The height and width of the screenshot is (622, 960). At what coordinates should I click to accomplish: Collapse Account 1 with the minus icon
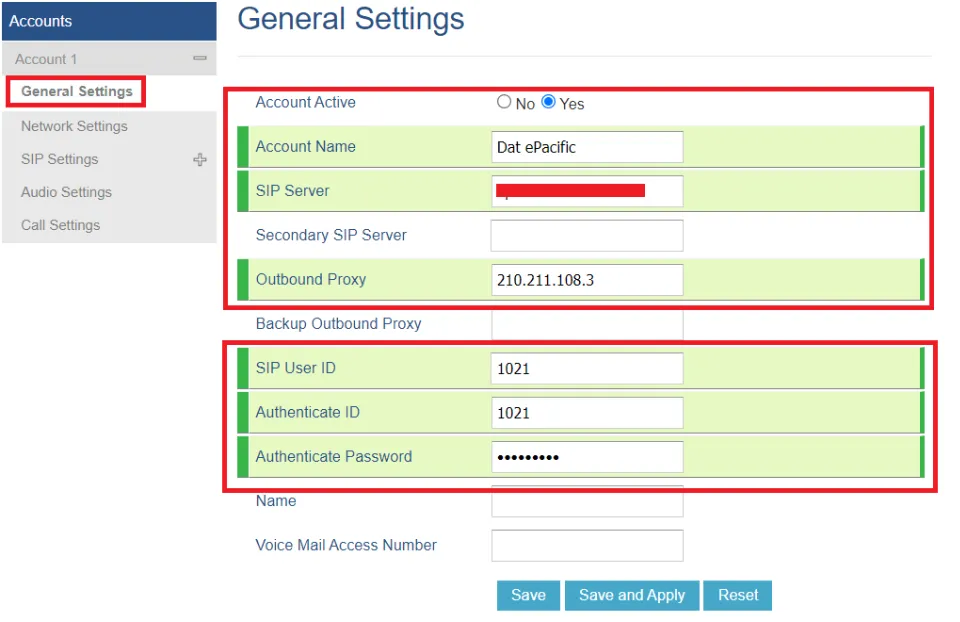coord(200,58)
